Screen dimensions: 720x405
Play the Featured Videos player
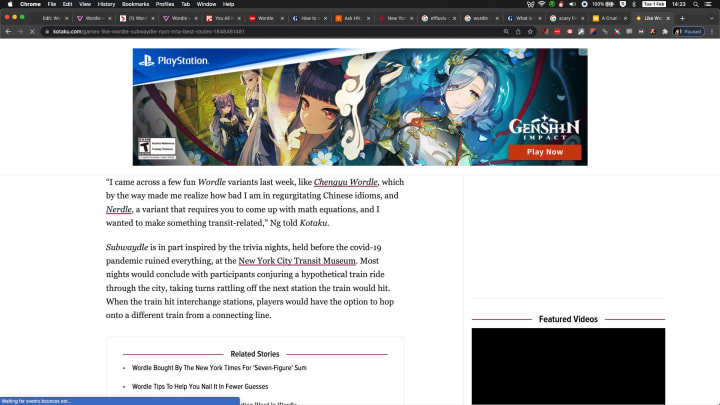tap(568, 366)
